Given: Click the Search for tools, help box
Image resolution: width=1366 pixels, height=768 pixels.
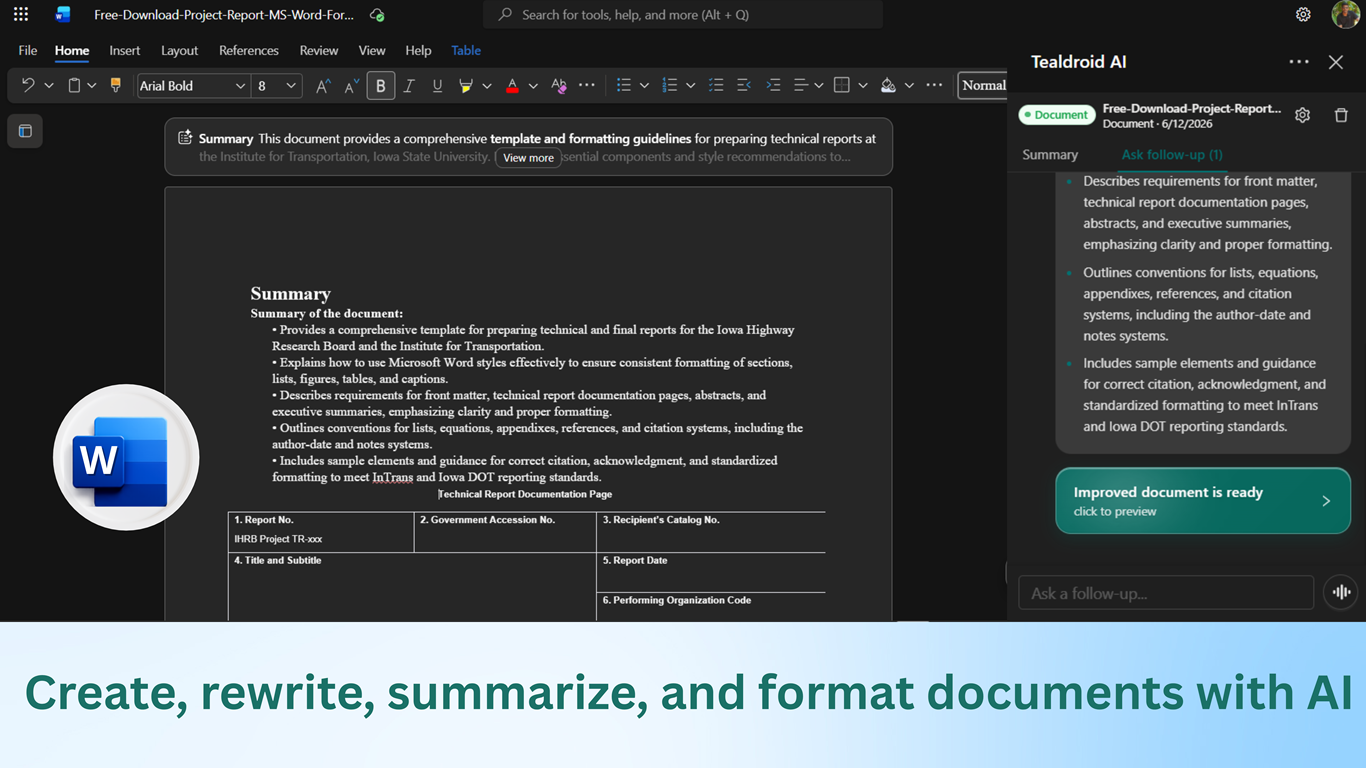Looking at the screenshot, I should [x=683, y=15].
